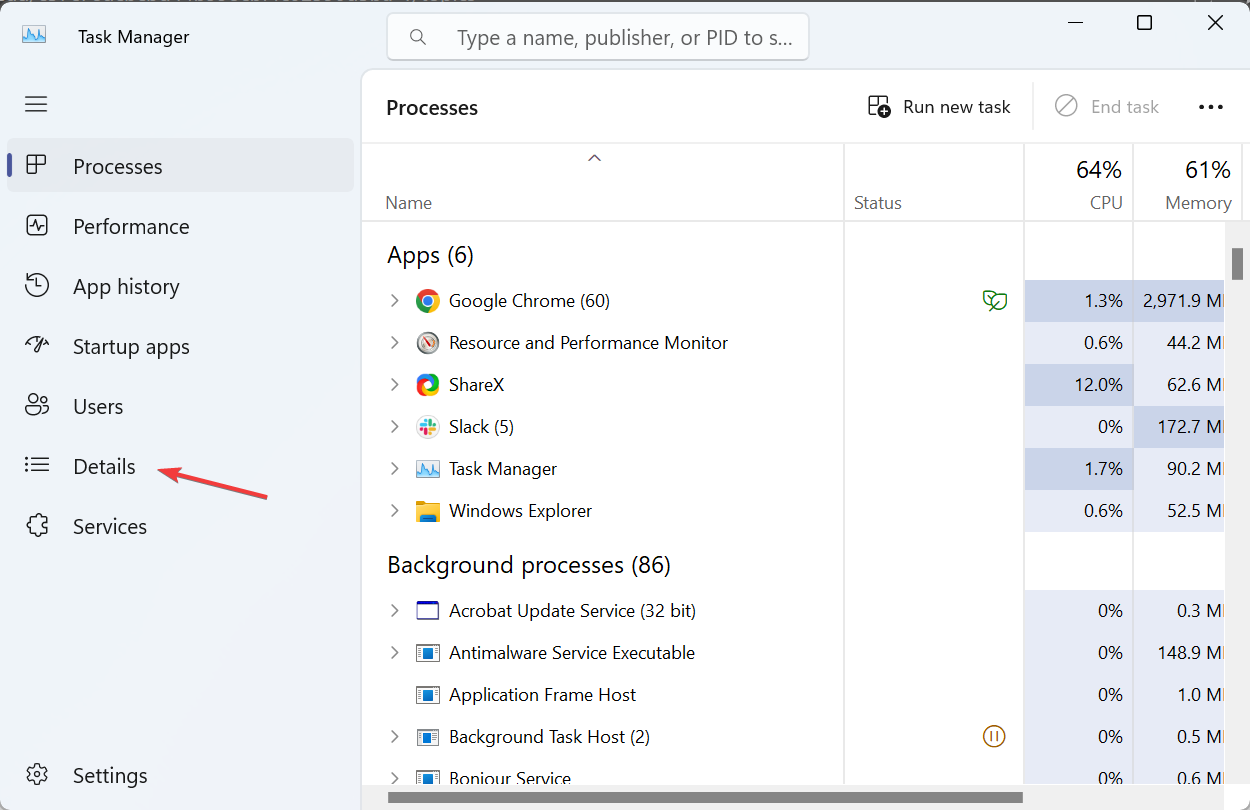Click Task Manager CPU value 1.7%
Screen dimensions: 1250x810
1103,469
